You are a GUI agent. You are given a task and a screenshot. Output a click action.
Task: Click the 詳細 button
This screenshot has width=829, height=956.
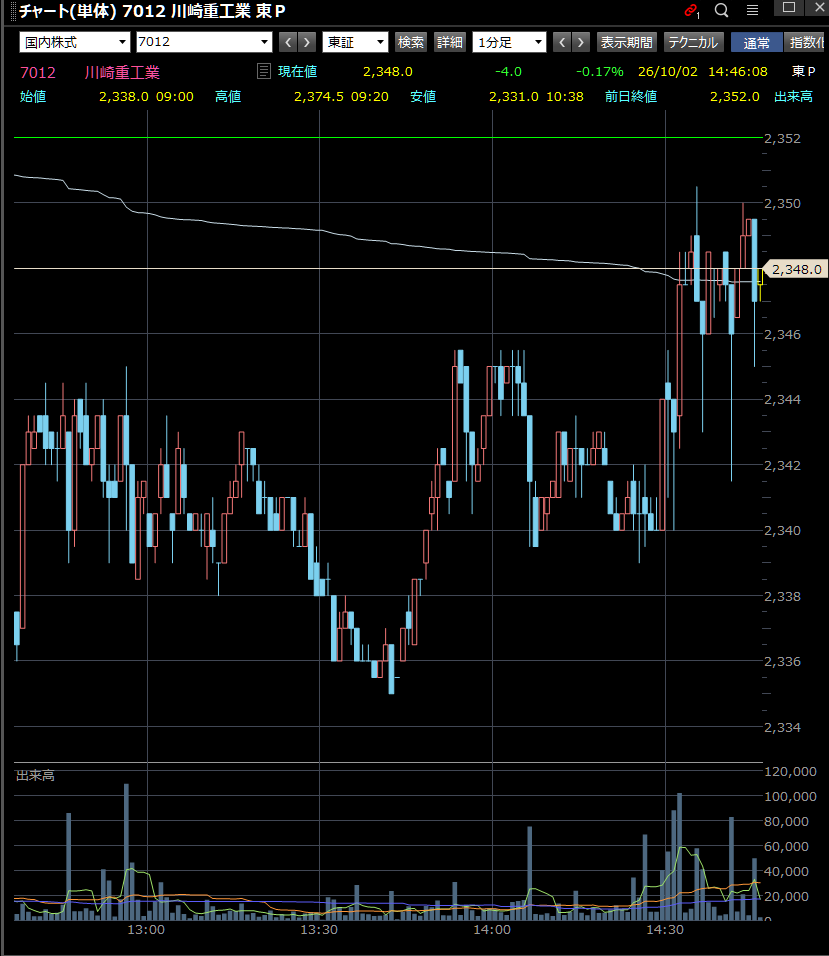pos(450,42)
